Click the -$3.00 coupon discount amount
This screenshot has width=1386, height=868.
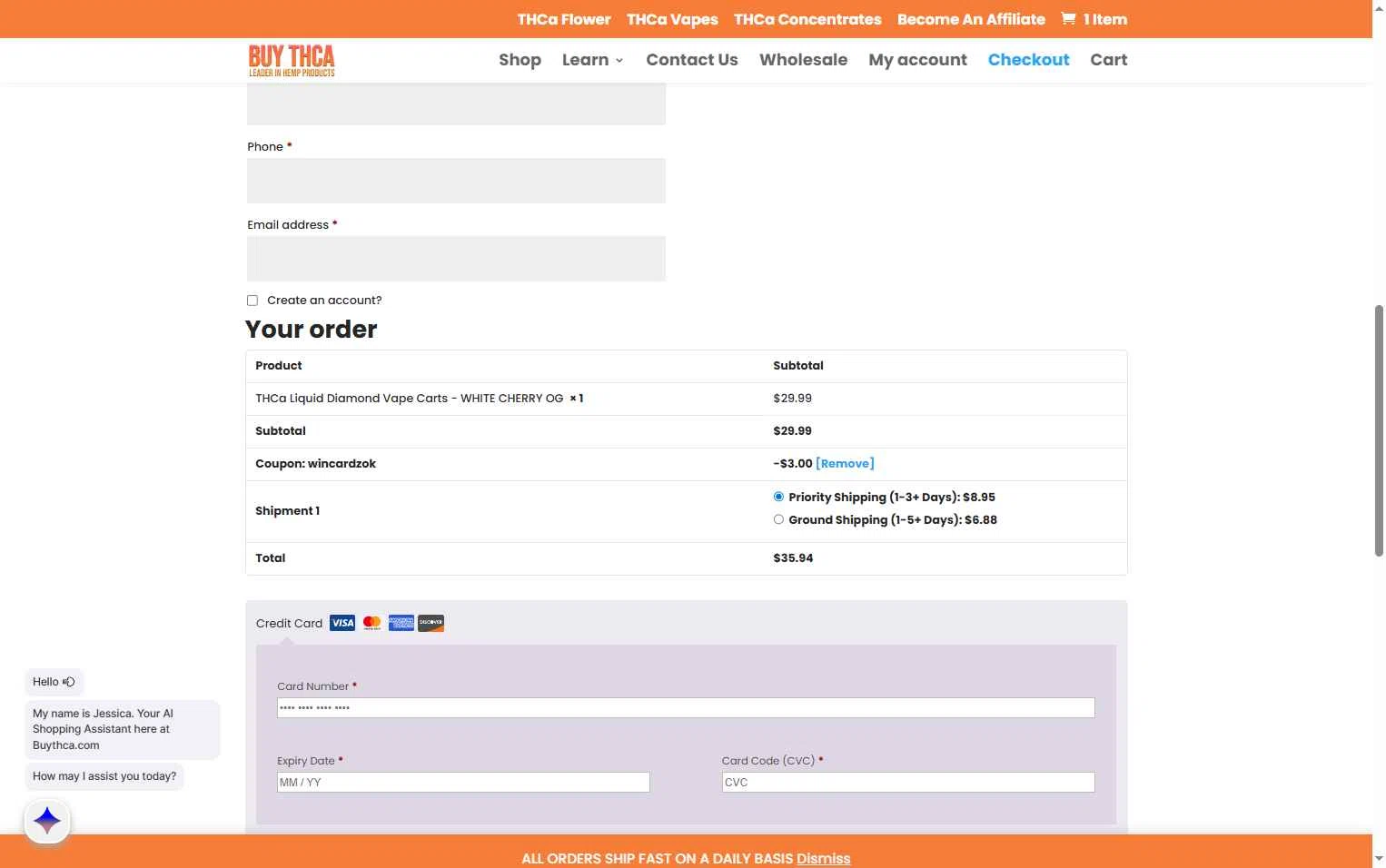click(x=793, y=463)
